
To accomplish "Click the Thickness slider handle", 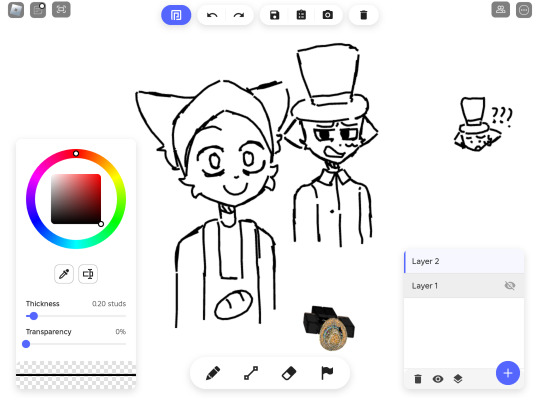I will click(33, 316).
